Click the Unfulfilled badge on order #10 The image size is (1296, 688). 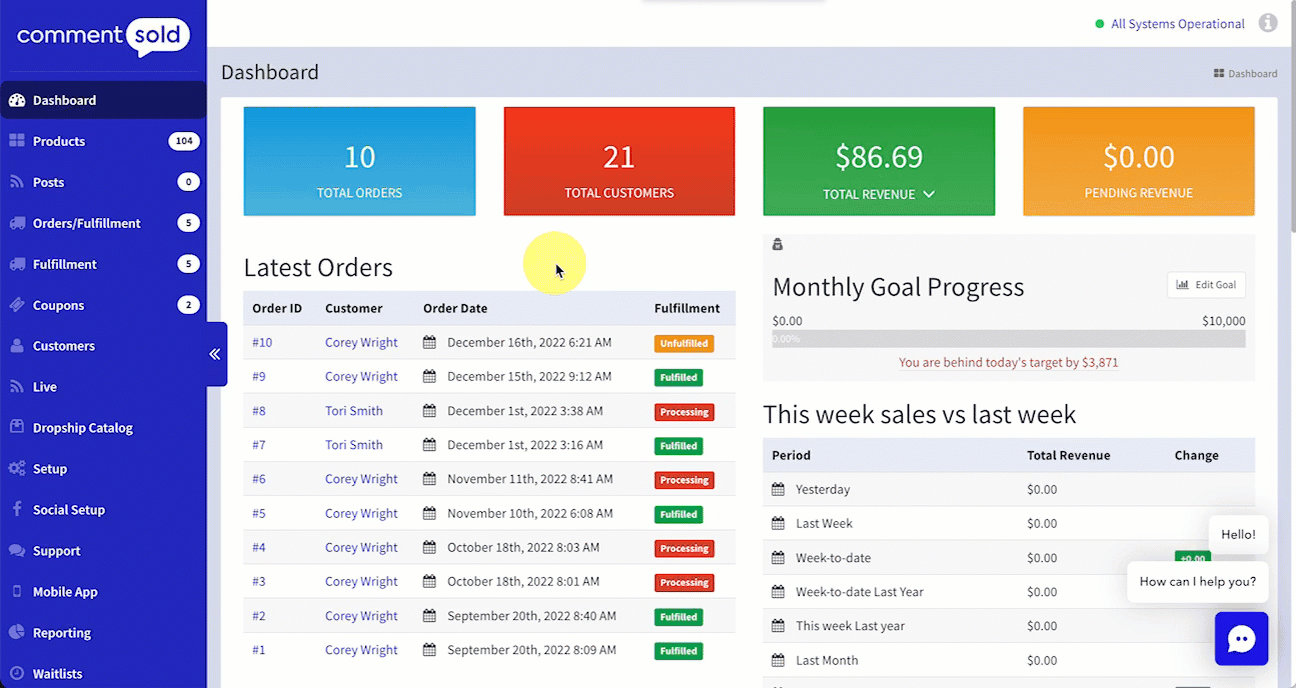coord(684,343)
